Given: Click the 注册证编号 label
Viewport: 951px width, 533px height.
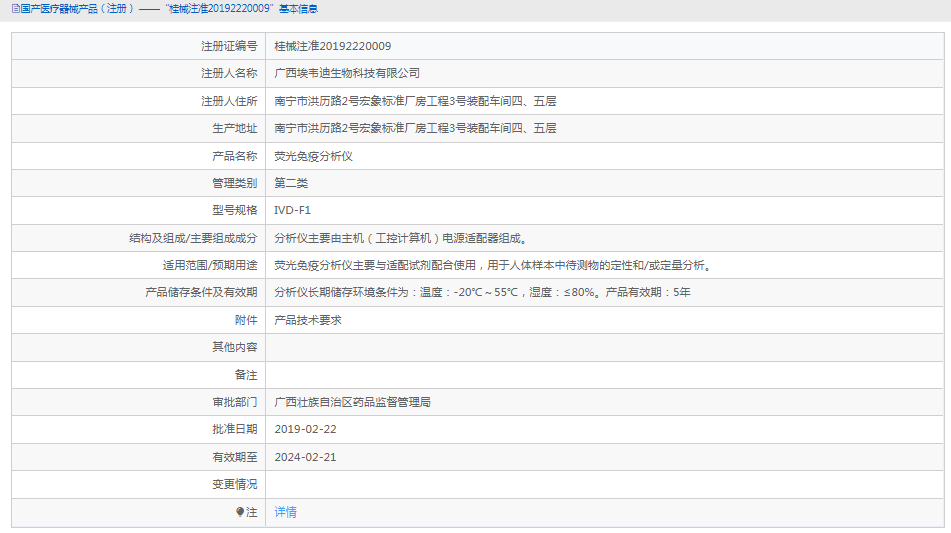Looking at the screenshot, I should coord(229,47).
